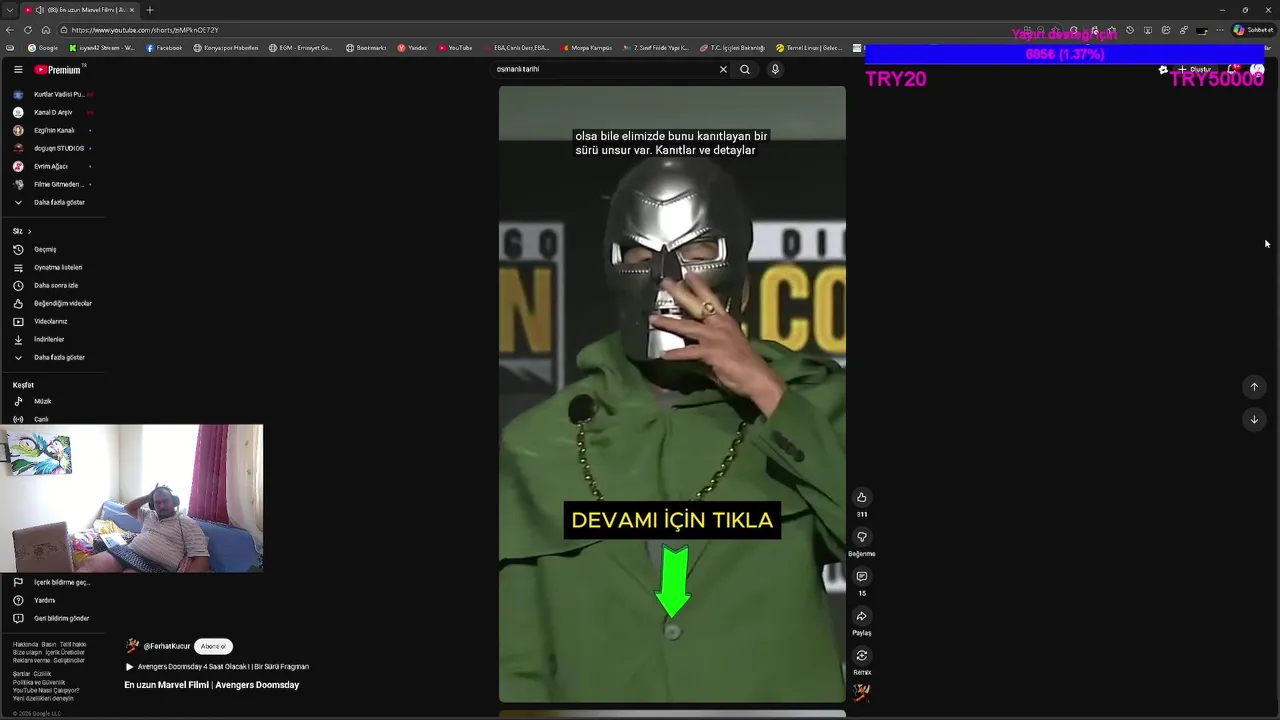The width and height of the screenshot is (1280, 720).
Task: Open Konyaspor Haberleri bookmark
Action: pyautogui.click(x=226, y=48)
